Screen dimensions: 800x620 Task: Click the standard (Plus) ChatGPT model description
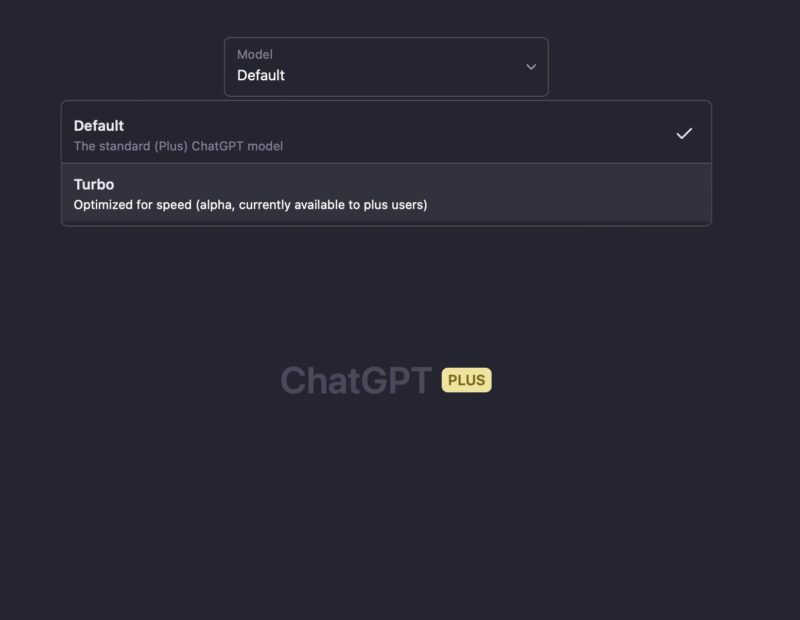[x=178, y=145]
